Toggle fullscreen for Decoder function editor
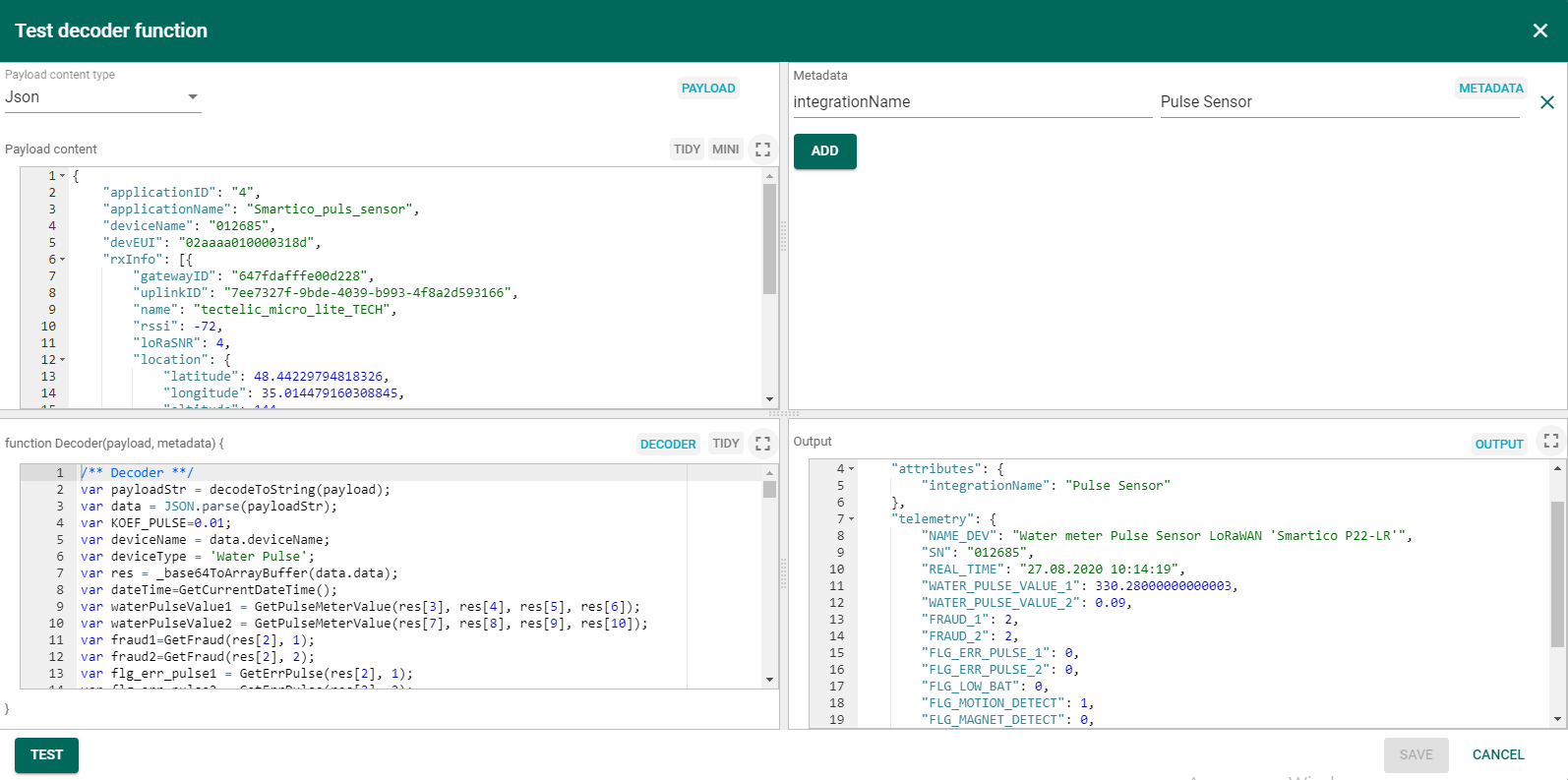The height and width of the screenshot is (780, 1568). click(x=762, y=444)
